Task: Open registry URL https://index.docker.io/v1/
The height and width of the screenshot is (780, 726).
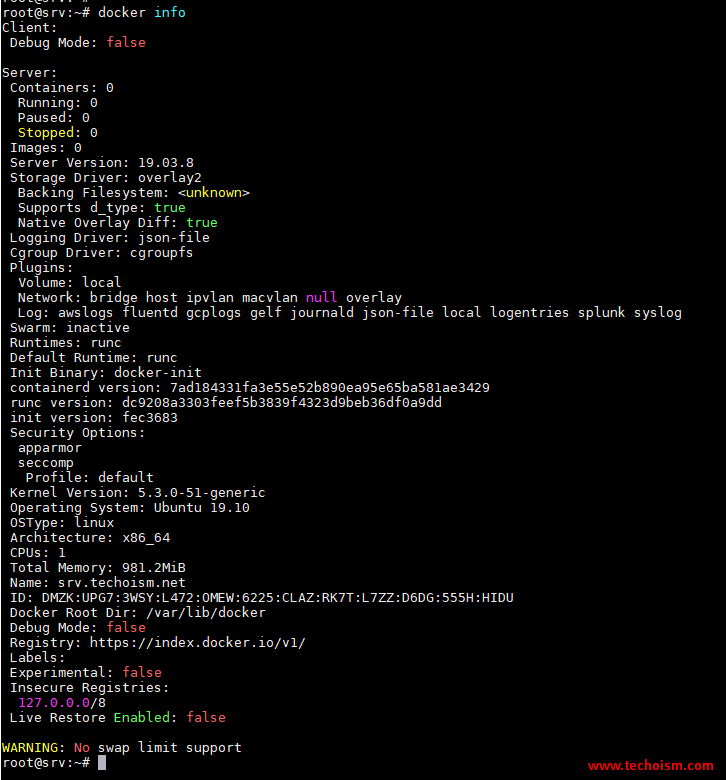Action: (198, 642)
